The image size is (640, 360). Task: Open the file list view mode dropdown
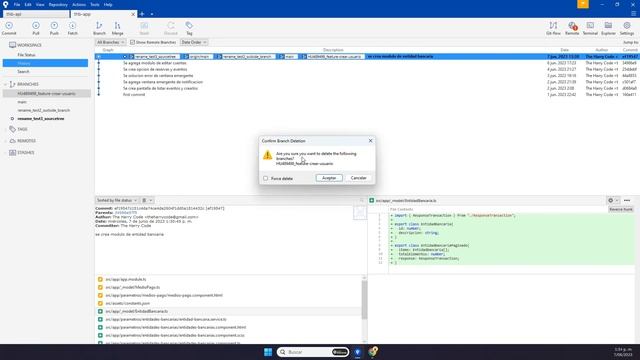[147, 200]
